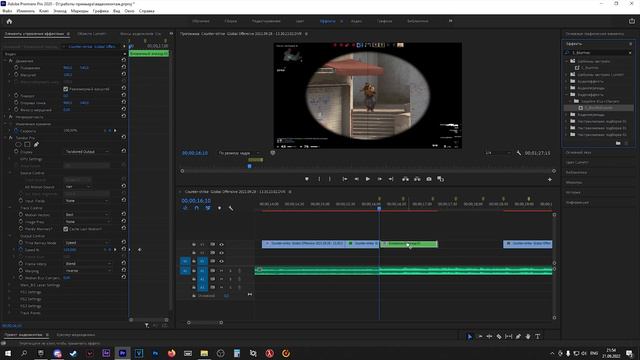640x360 pixels.
Task: Click Step Back one frame button
Action: point(356,179)
